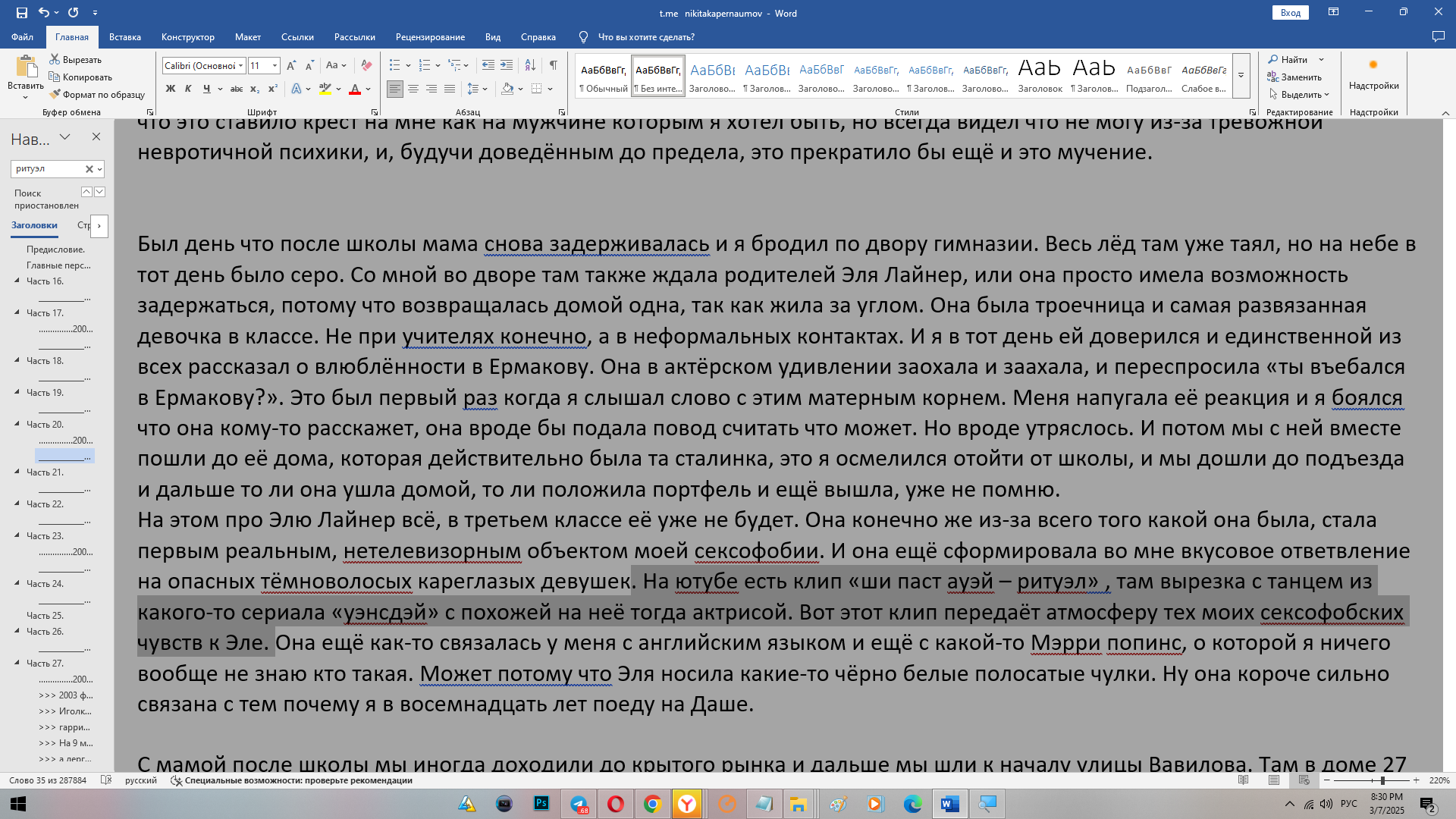Open navigation pane options chevron
Image resolution: width=1456 pixels, height=819 pixels.
[x=65, y=137]
